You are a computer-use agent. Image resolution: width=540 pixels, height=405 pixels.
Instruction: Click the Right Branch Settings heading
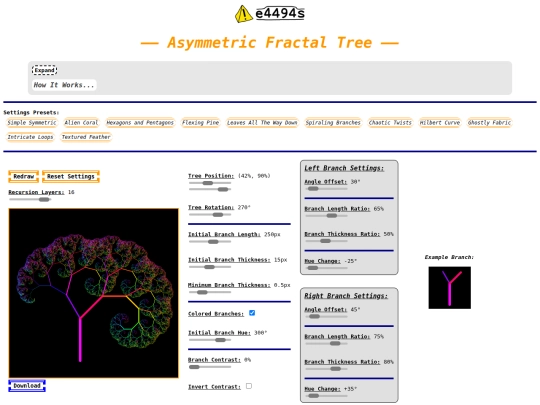(x=346, y=296)
